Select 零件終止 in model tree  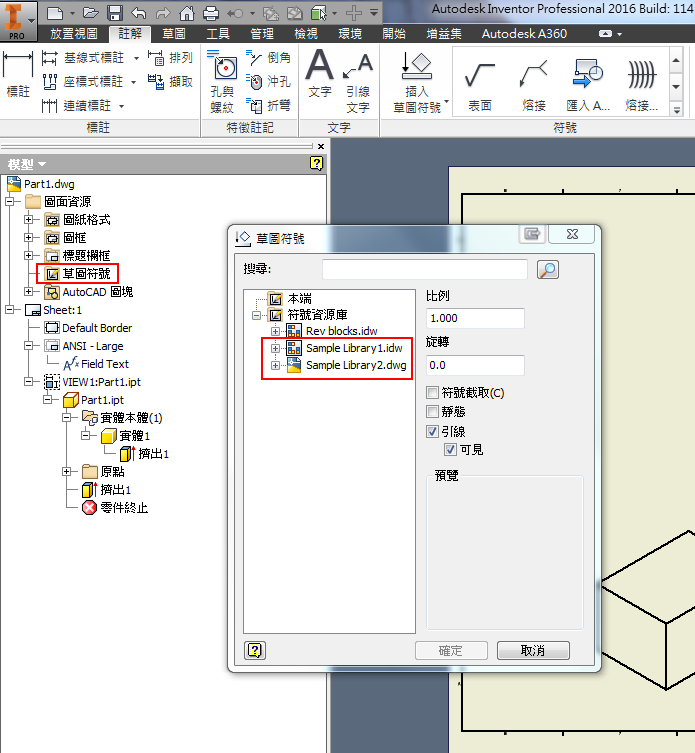115,508
